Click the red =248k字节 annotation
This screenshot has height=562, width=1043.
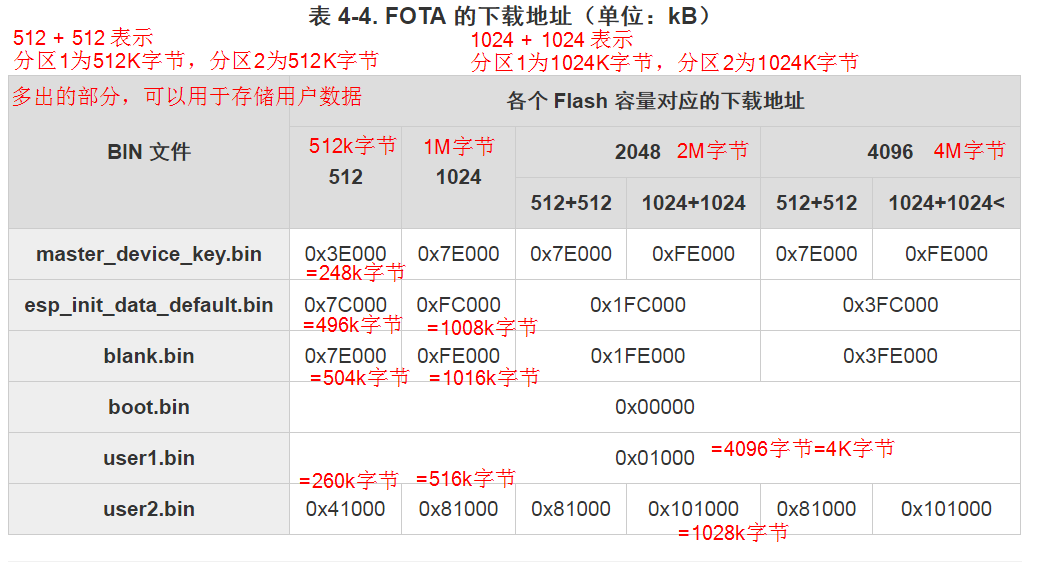(355, 273)
